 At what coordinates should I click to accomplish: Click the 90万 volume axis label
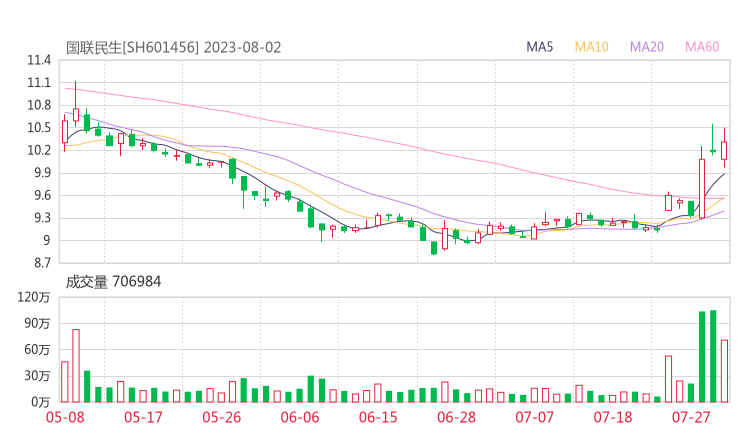pyautogui.click(x=37, y=324)
